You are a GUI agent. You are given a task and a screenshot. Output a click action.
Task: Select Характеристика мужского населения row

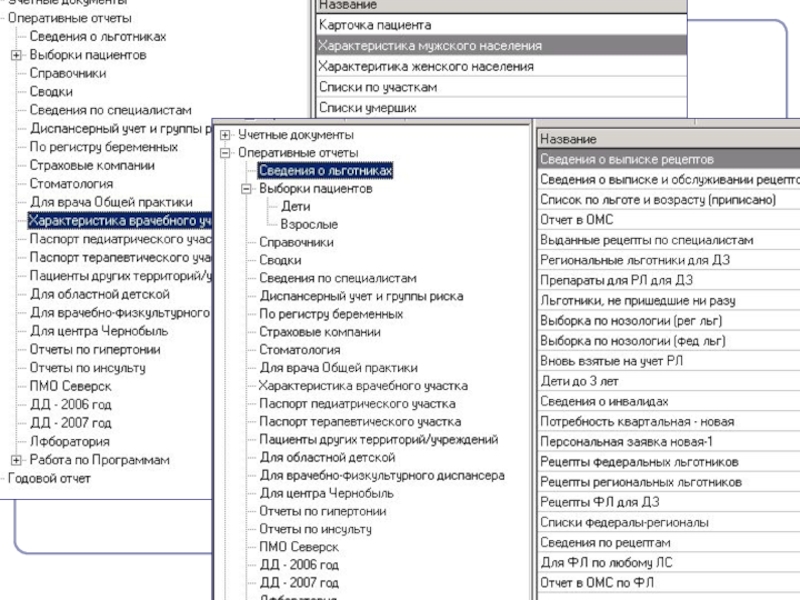(501, 45)
